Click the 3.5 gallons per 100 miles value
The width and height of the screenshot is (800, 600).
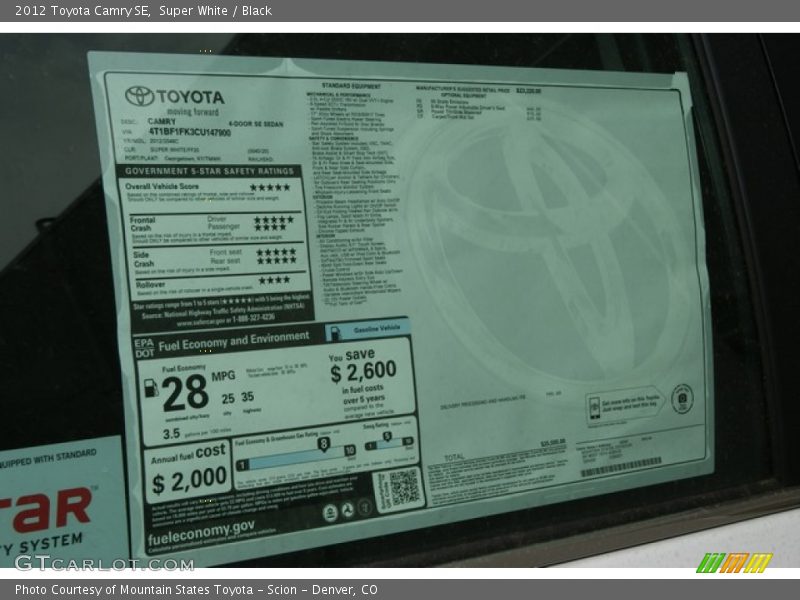click(171, 434)
